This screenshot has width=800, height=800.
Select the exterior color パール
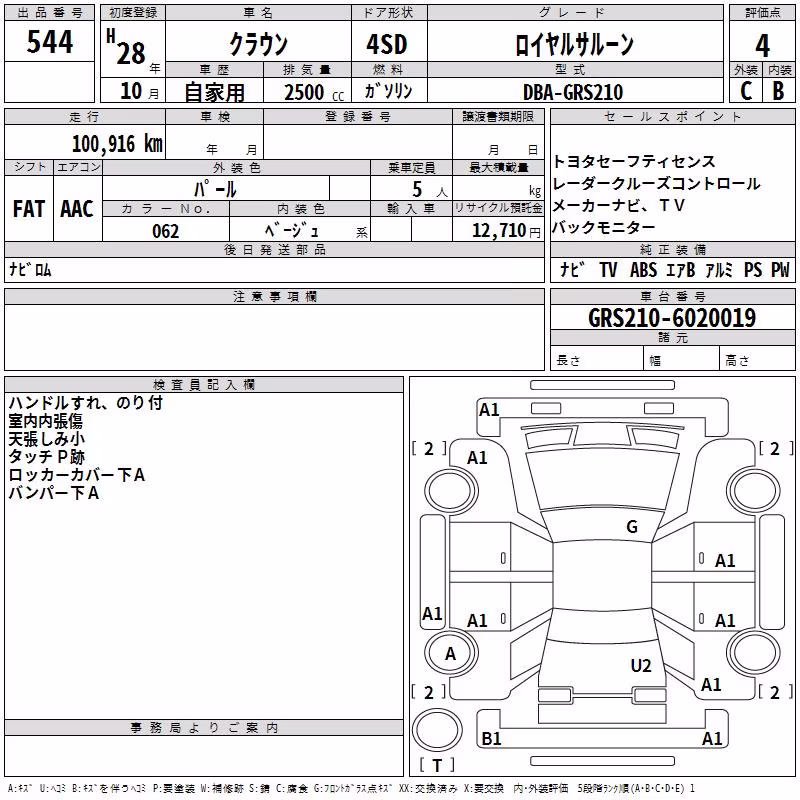coord(215,189)
